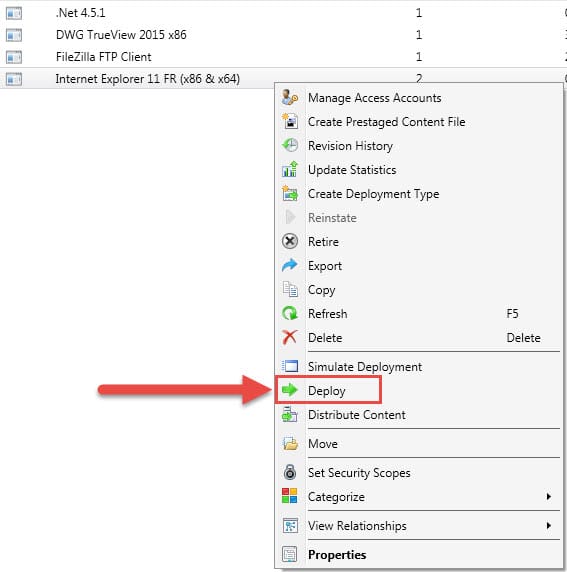Open View Relationships menu entry
This screenshot has width=567, height=572.
pos(357,526)
